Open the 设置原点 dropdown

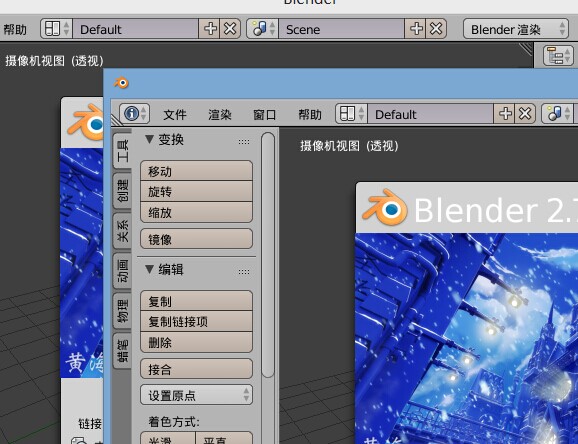[x=196, y=395]
